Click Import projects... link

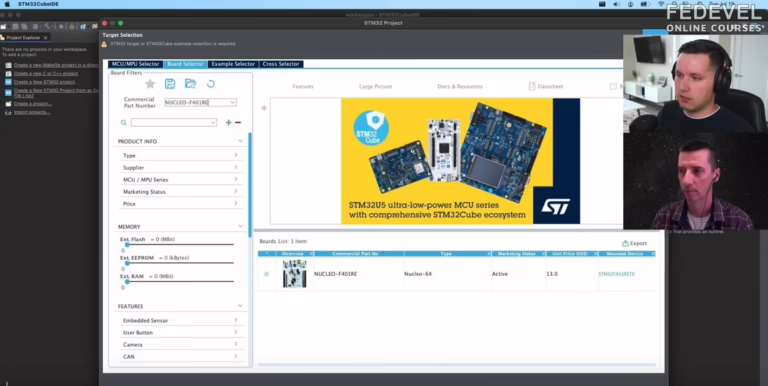(x=32, y=112)
